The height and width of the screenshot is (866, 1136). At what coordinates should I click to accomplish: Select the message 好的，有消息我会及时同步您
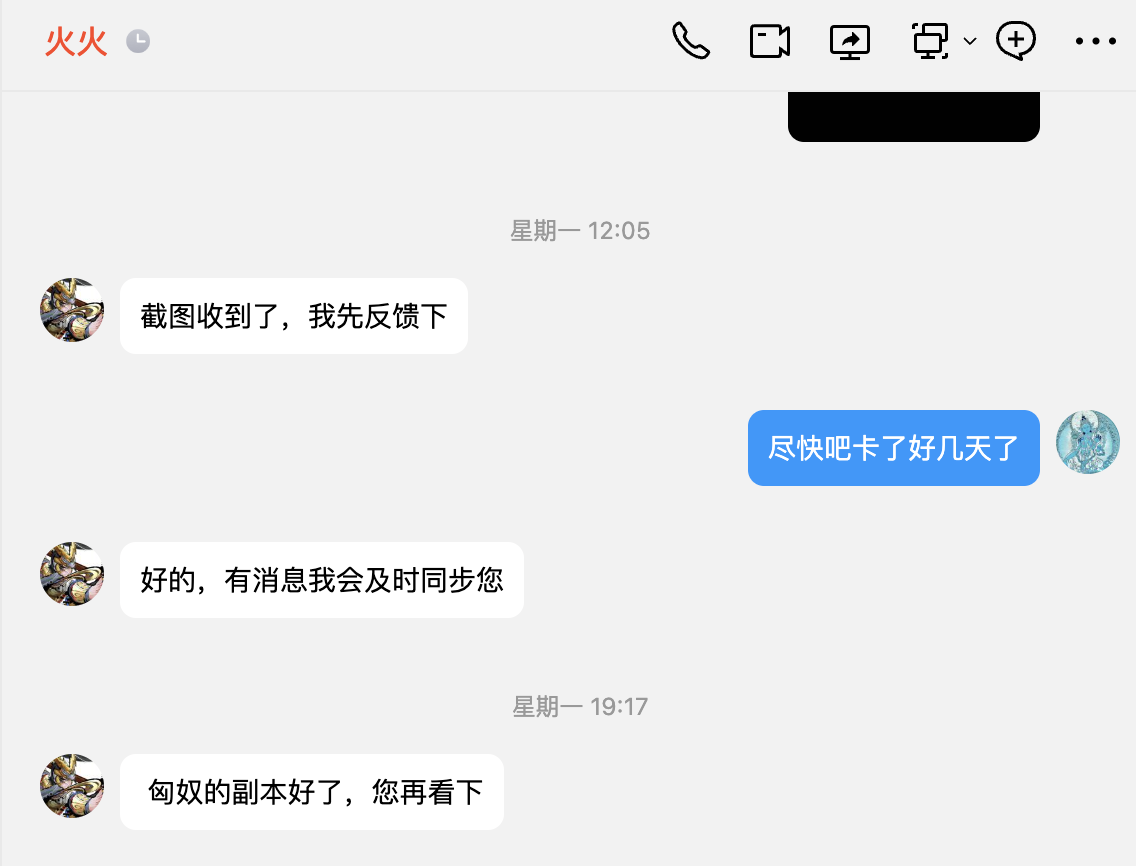[x=322, y=580]
